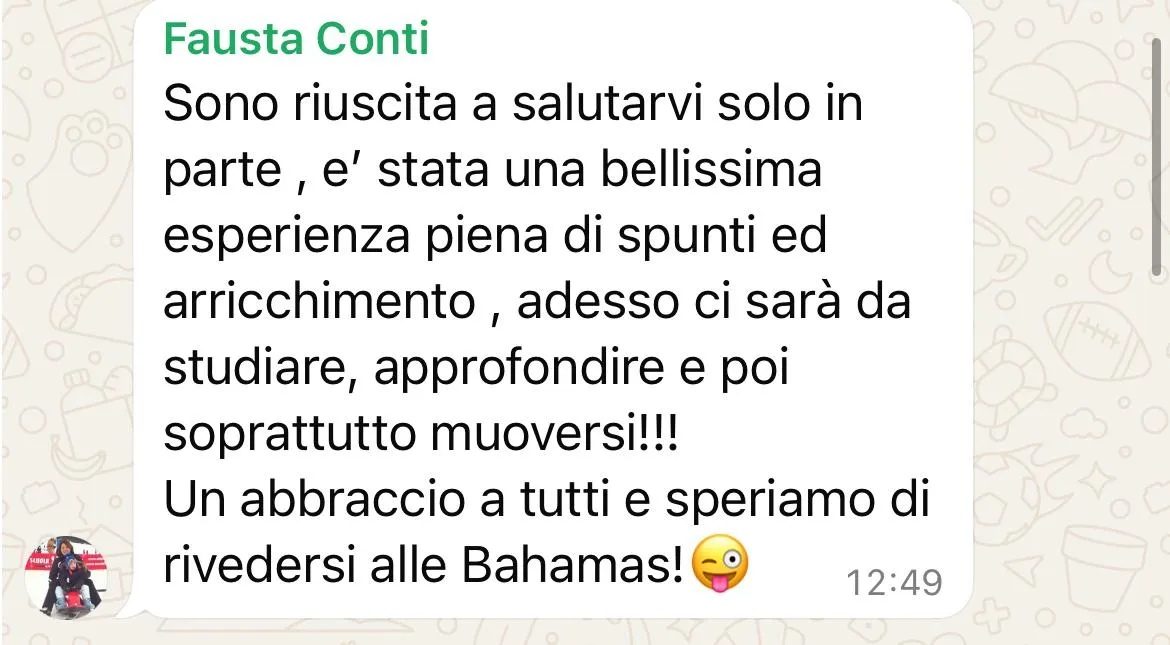
Task: Click the word speriamo in the message
Action: click(x=769, y=499)
